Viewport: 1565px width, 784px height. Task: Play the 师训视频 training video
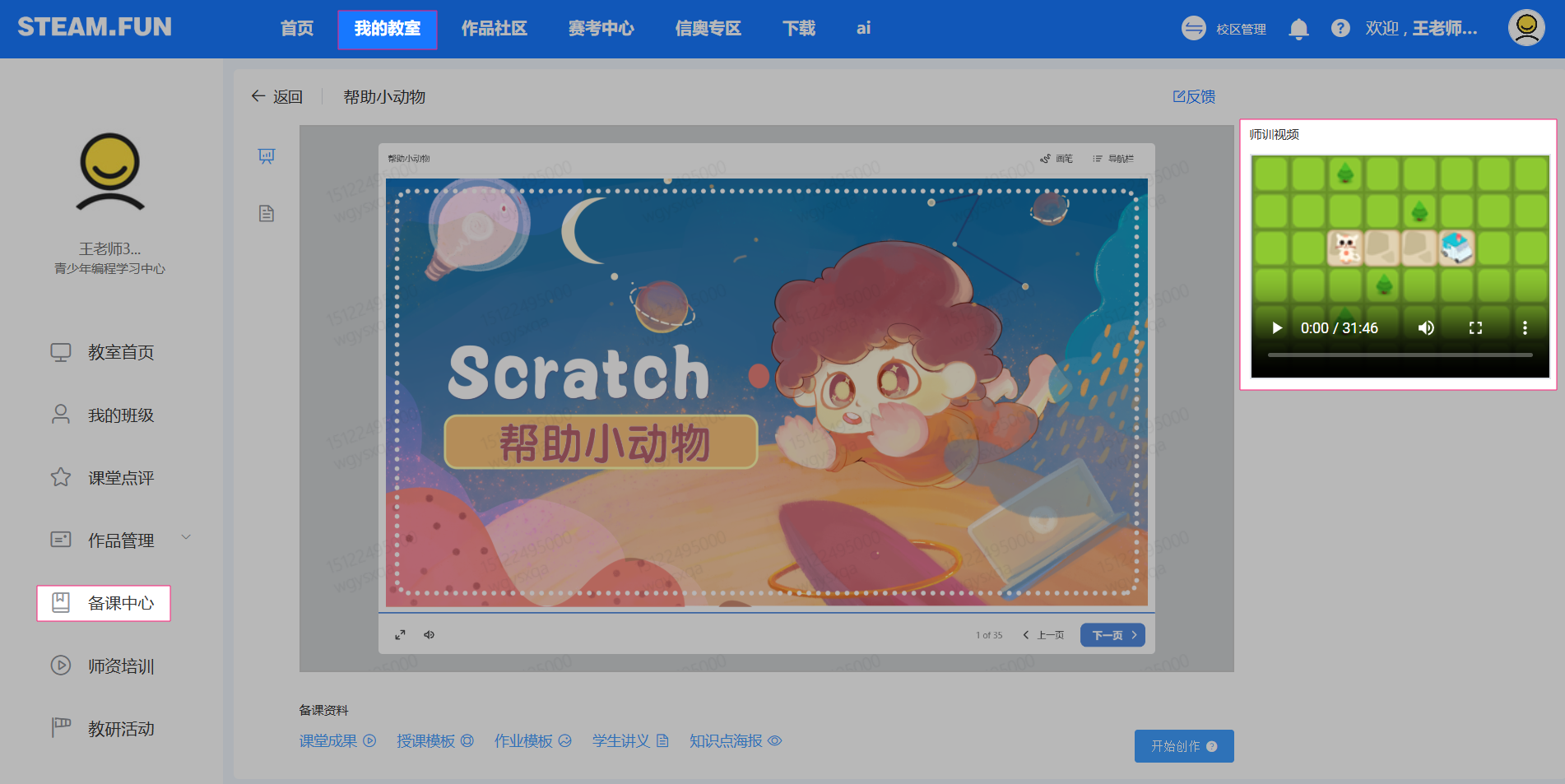[1277, 328]
